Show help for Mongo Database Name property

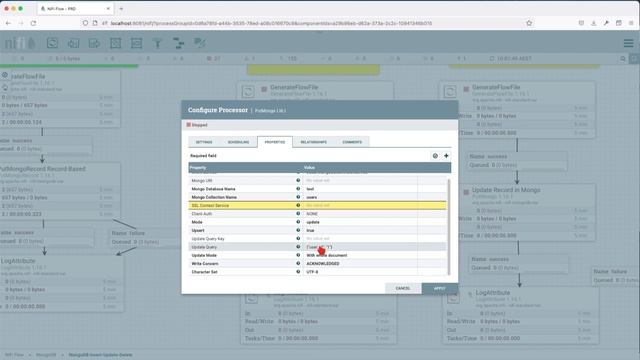point(298,189)
